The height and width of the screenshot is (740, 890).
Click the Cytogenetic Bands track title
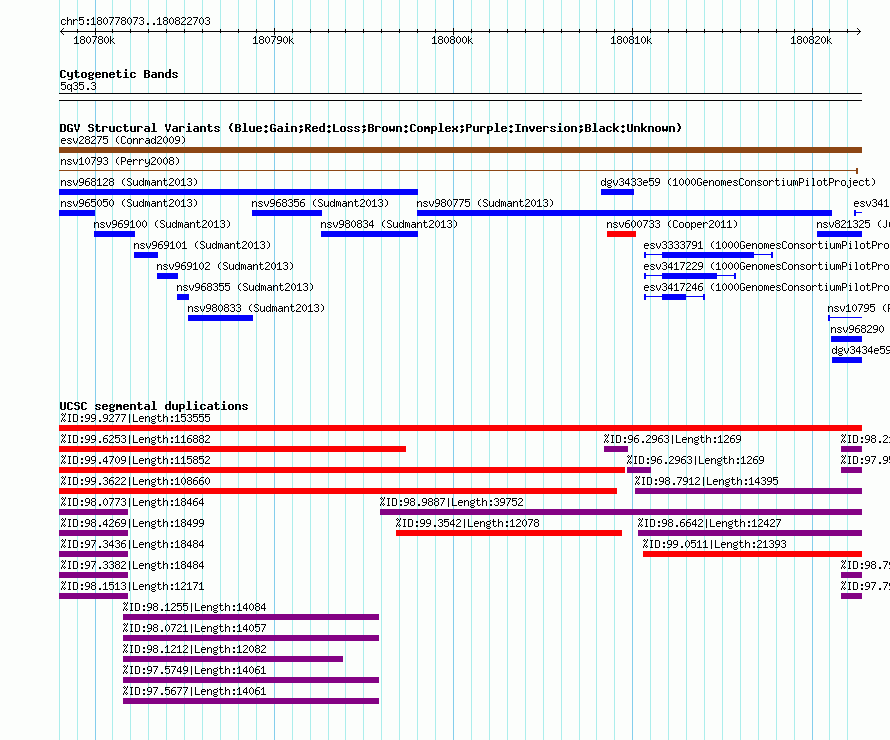coord(119,74)
